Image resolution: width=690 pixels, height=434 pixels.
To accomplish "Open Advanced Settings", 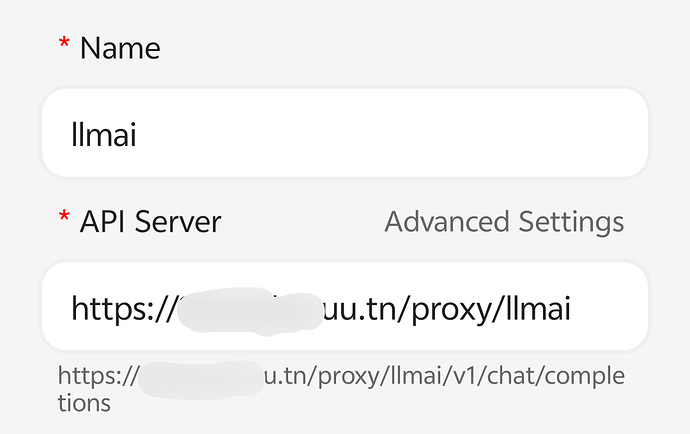I will 504,221.
